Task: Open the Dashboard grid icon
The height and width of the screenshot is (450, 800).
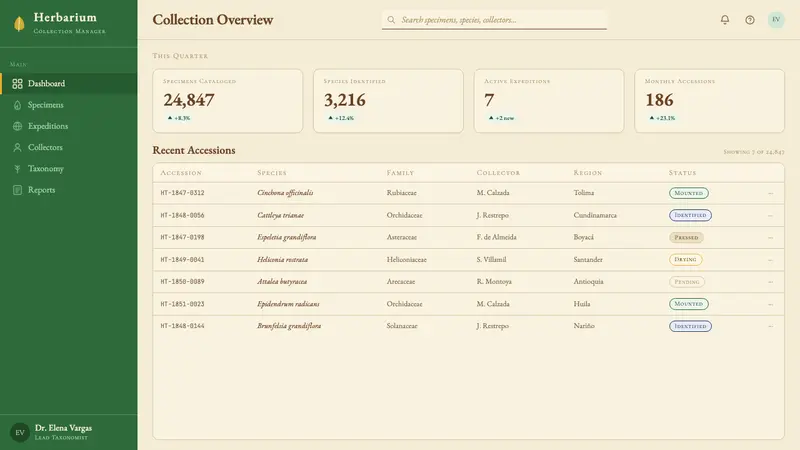Action: [x=17, y=84]
